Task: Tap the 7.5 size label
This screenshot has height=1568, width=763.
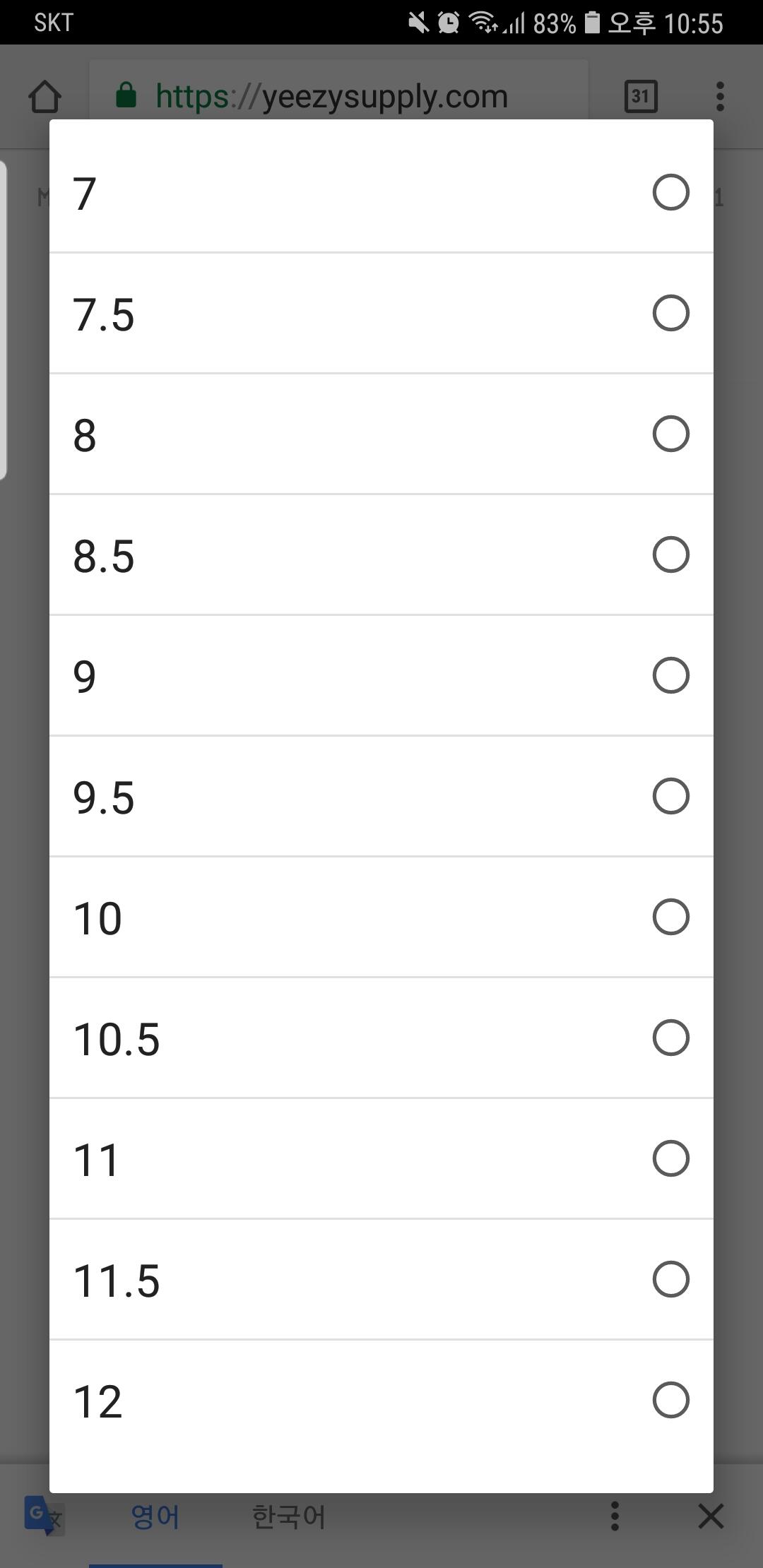Action: pos(103,314)
